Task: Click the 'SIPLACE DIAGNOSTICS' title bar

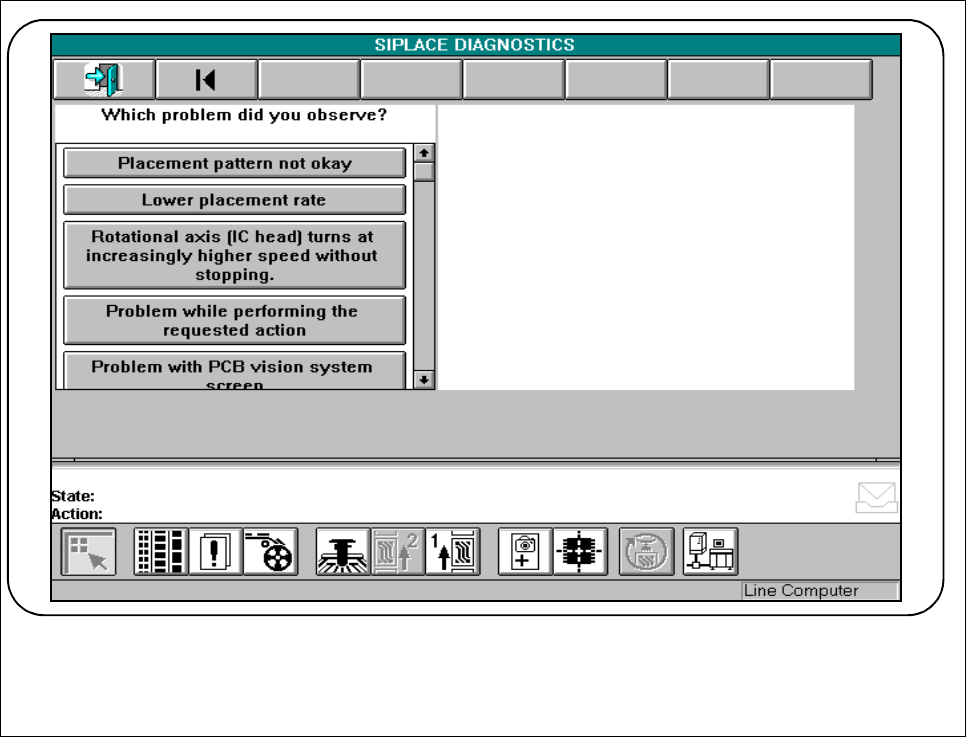Action: tap(476, 45)
